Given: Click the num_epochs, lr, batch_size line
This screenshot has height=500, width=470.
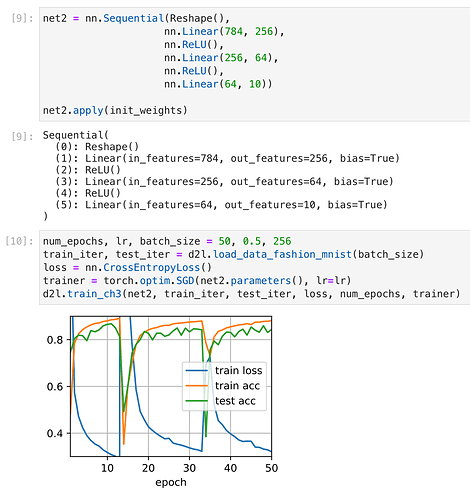Looking at the screenshot, I should point(167,241).
